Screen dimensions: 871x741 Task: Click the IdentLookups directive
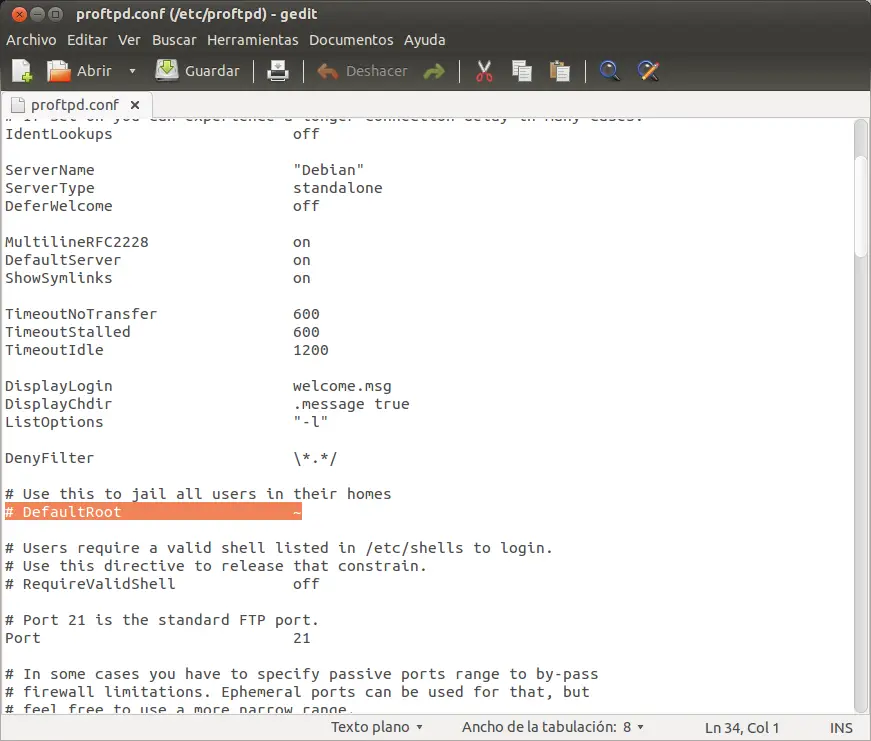[58, 134]
